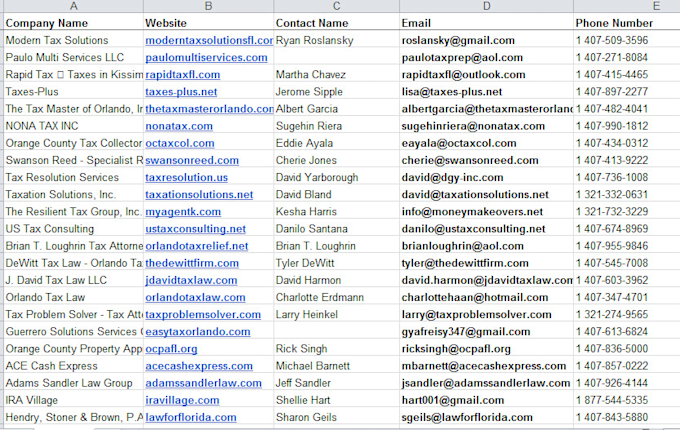Screen dimensions: 680x430
Task: Select column D header
Action: pos(487,6)
